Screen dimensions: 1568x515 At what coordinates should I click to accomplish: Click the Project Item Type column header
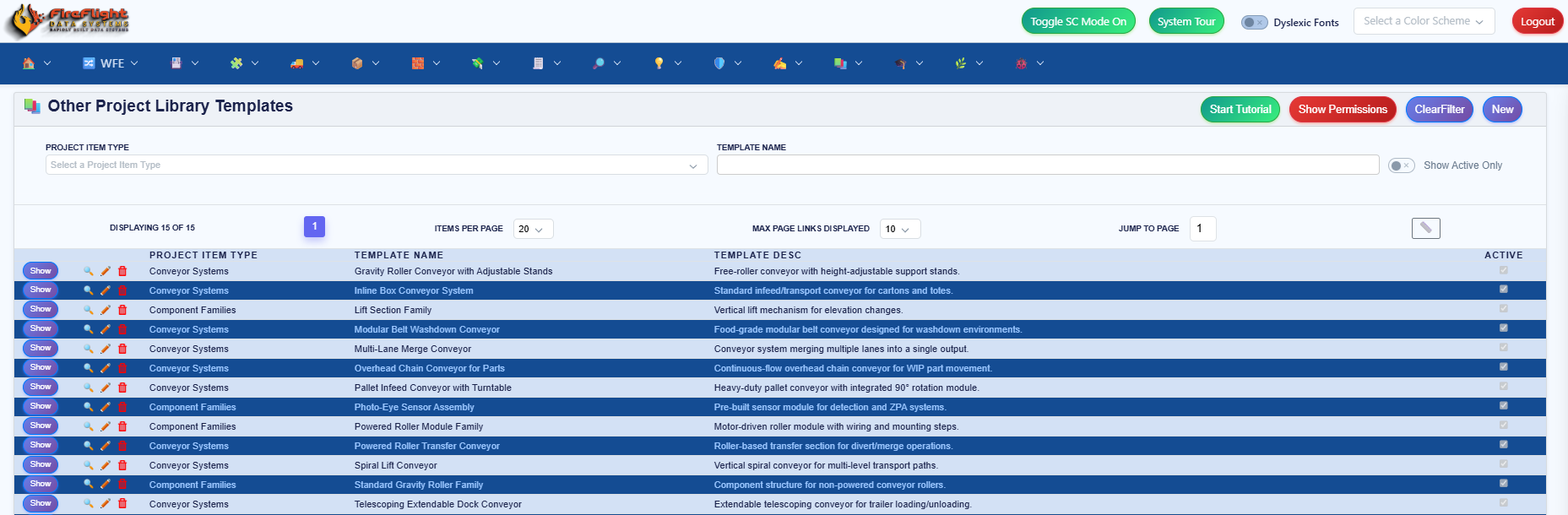[203, 255]
